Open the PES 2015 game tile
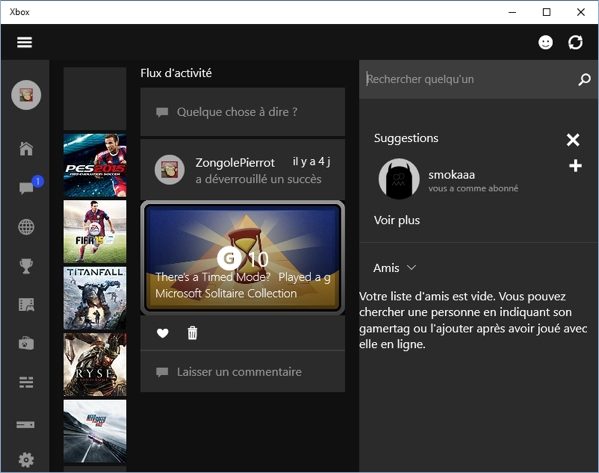This screenshot has width=599, height=473. click(x=95, y=165)
